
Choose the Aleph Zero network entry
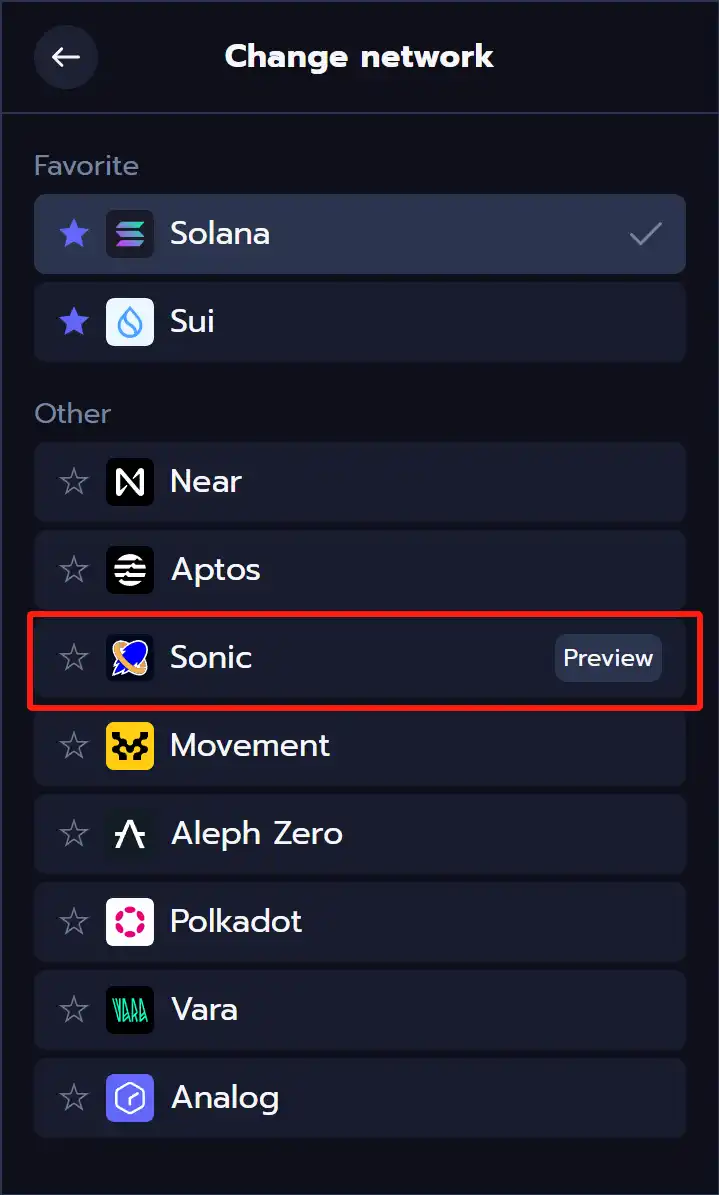tap(360, 834)
